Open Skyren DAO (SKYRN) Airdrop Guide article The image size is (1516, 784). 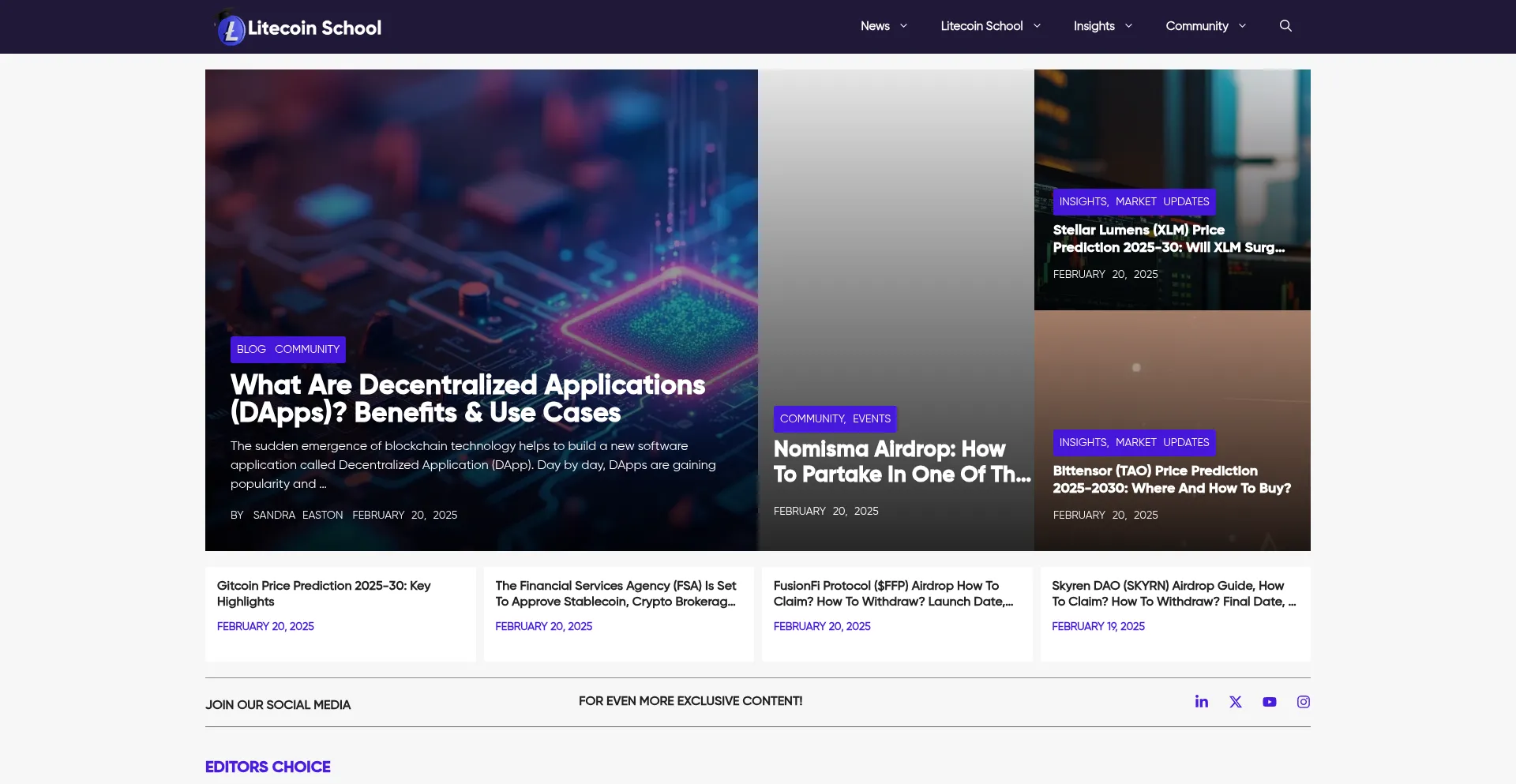pos(1173,594)
